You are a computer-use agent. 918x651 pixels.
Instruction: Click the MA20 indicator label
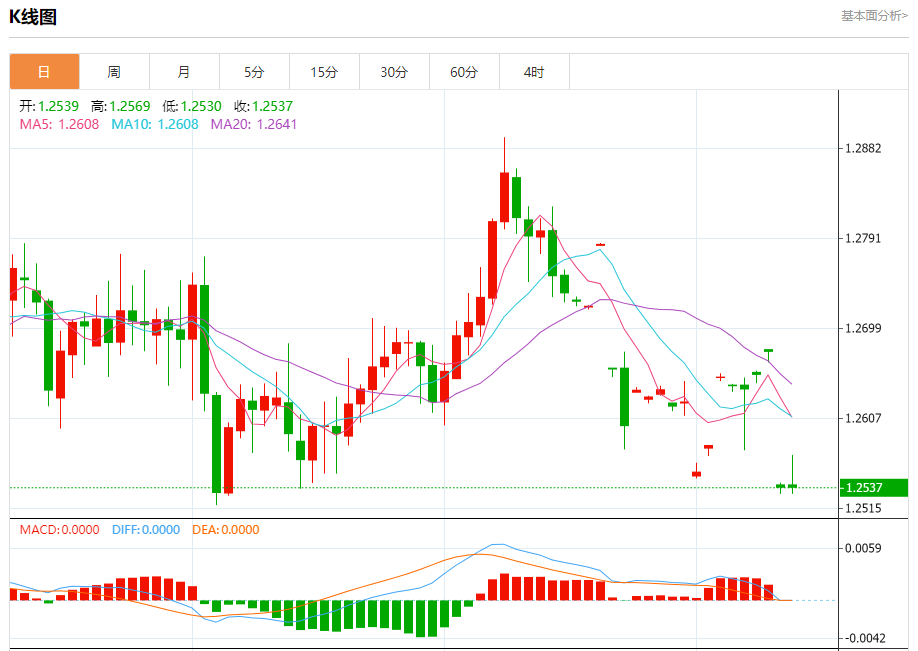[254, 124]
